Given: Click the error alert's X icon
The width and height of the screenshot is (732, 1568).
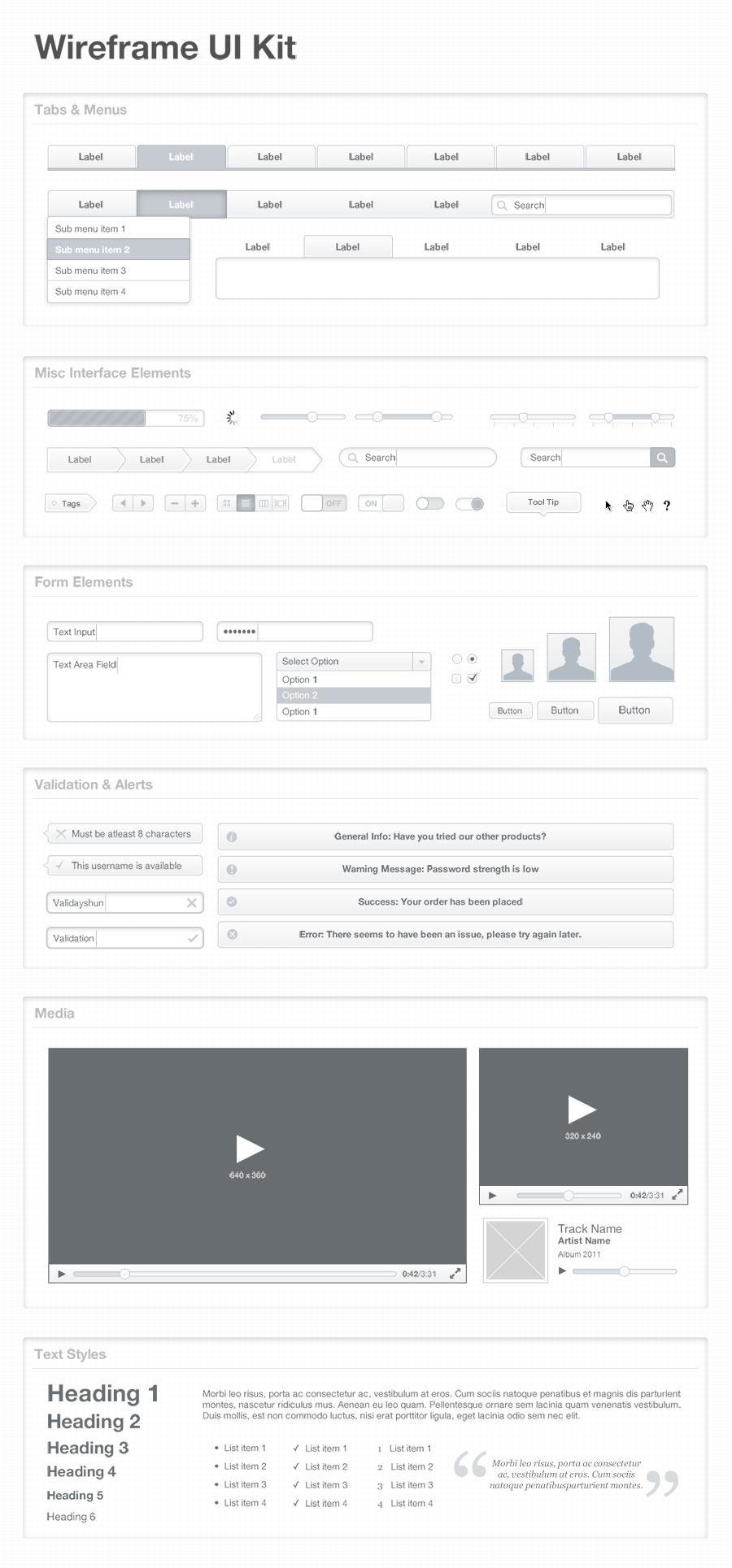Looking at the screenshot, I should pos(232,934).
